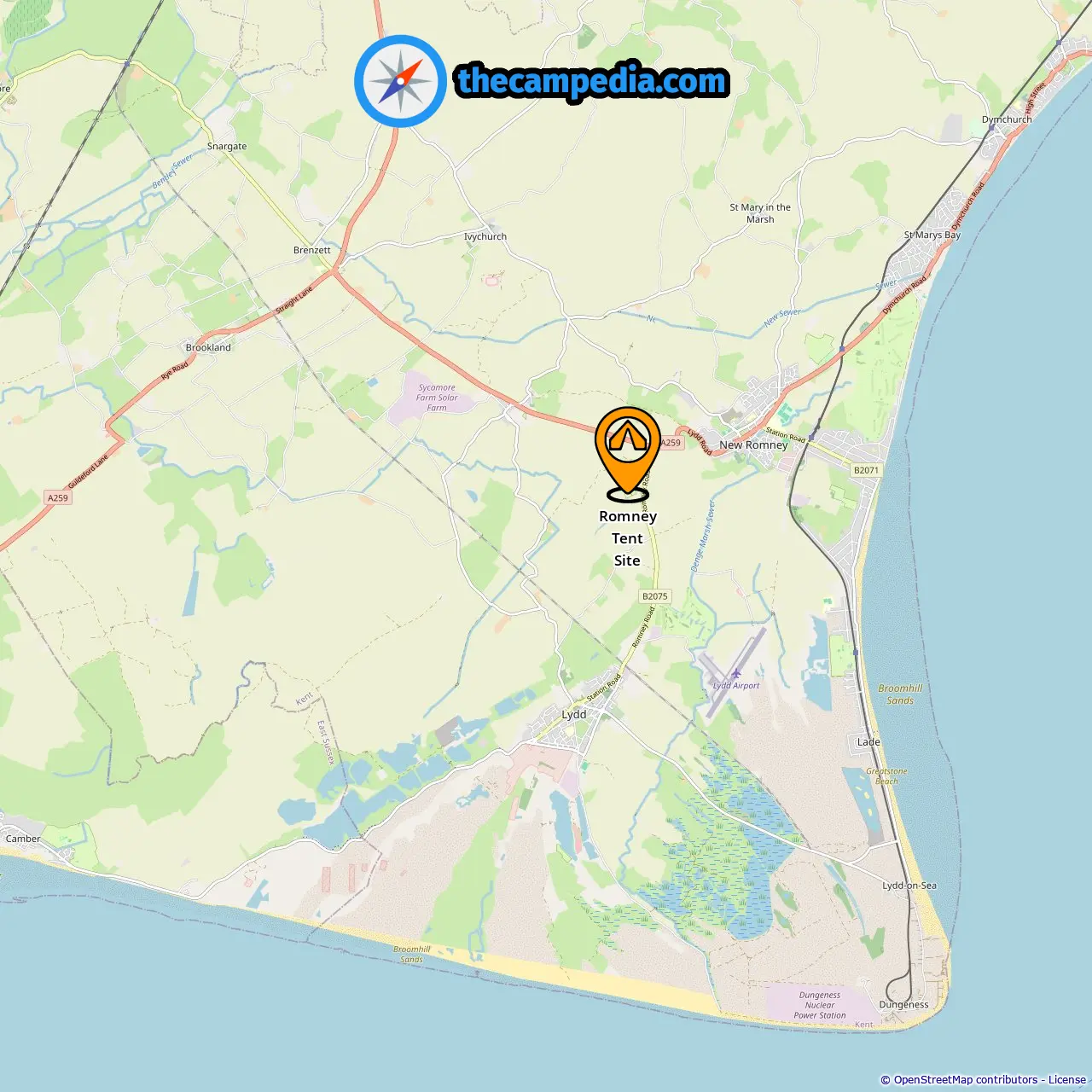This screenshot has width=1092, height=1092.
Task: Click the B2075 road shield
Action: (x=655, y=596)
